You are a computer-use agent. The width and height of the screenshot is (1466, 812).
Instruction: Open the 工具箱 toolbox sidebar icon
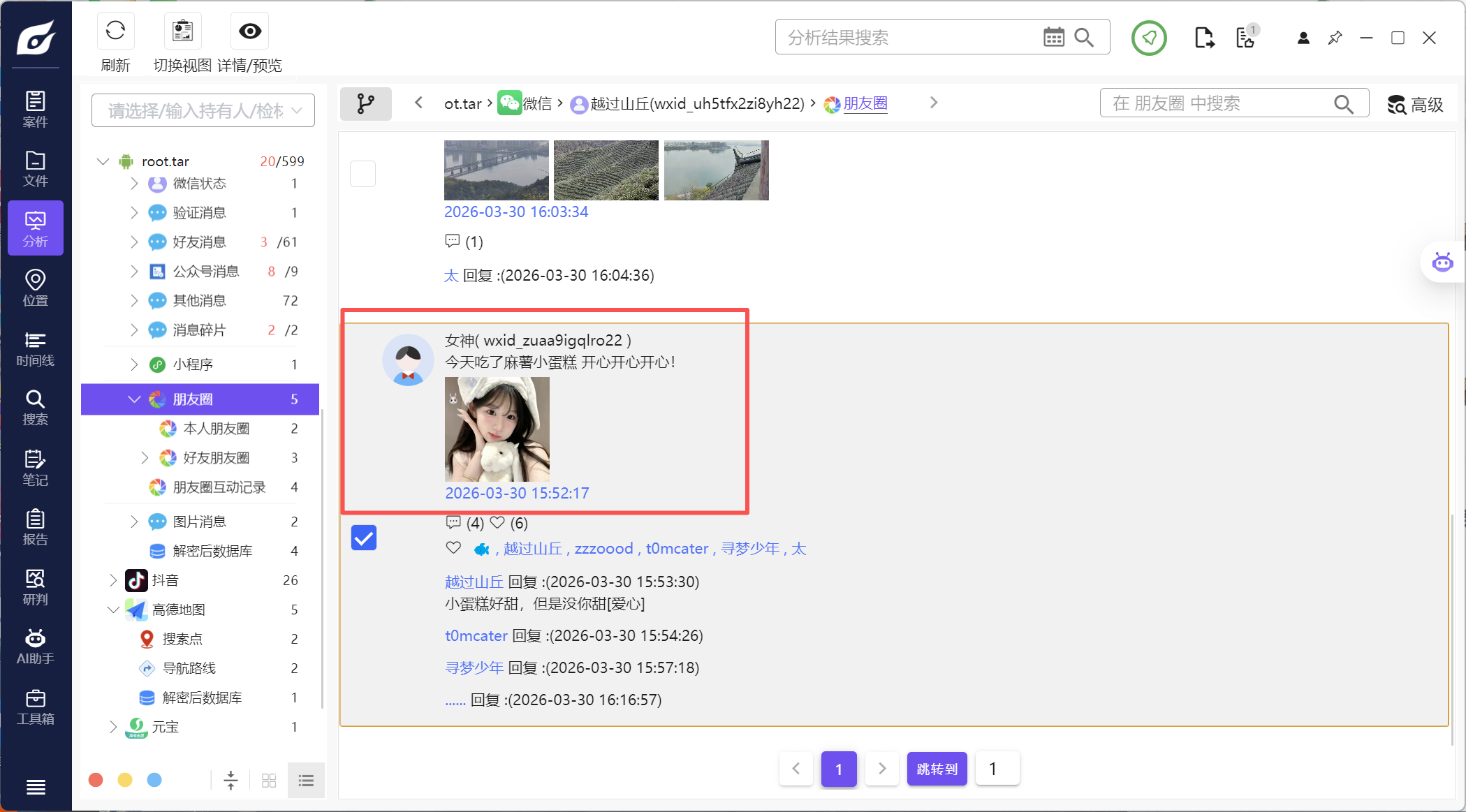tap(35, 707)
